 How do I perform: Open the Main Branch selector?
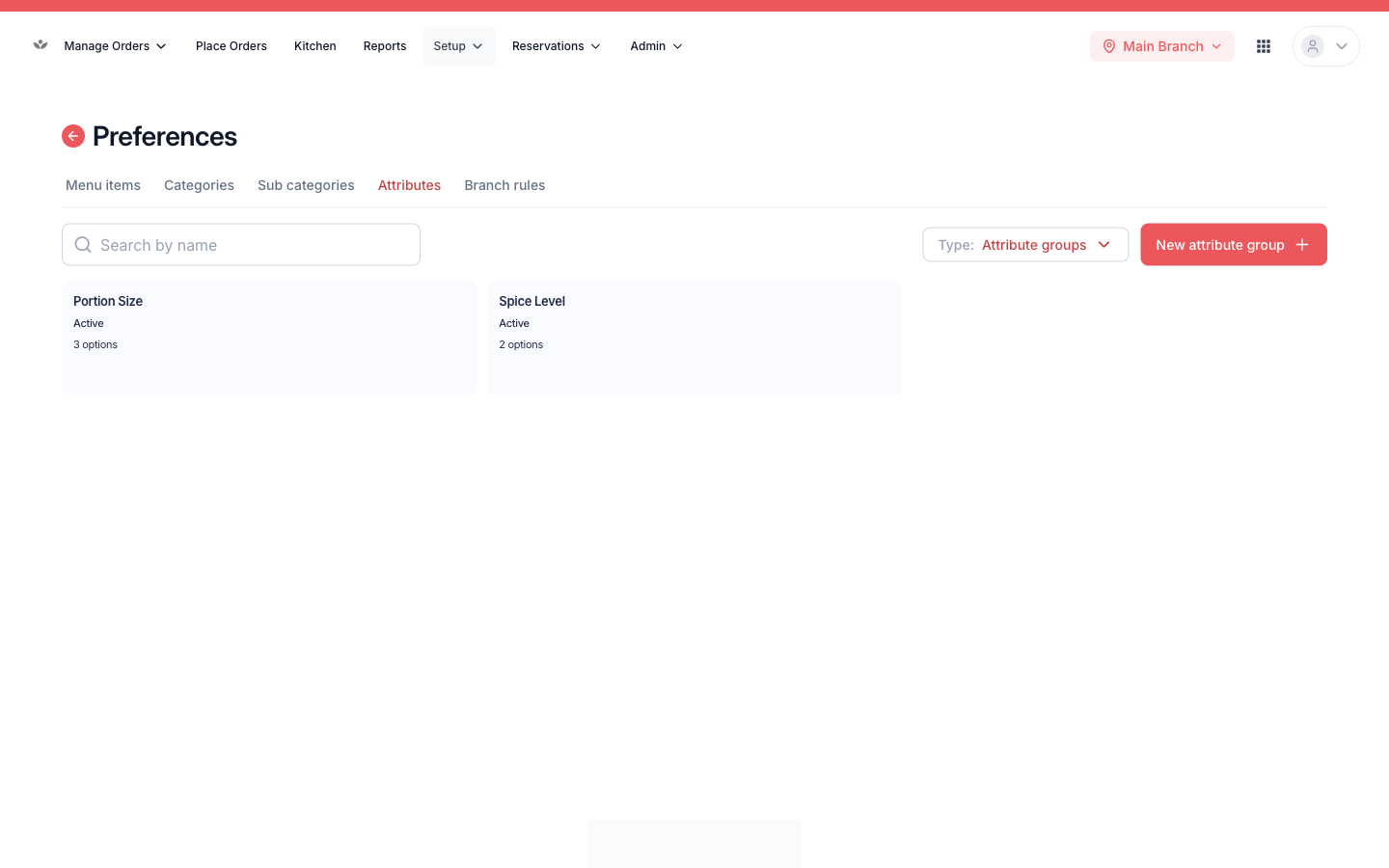(x=1162, y=46)
